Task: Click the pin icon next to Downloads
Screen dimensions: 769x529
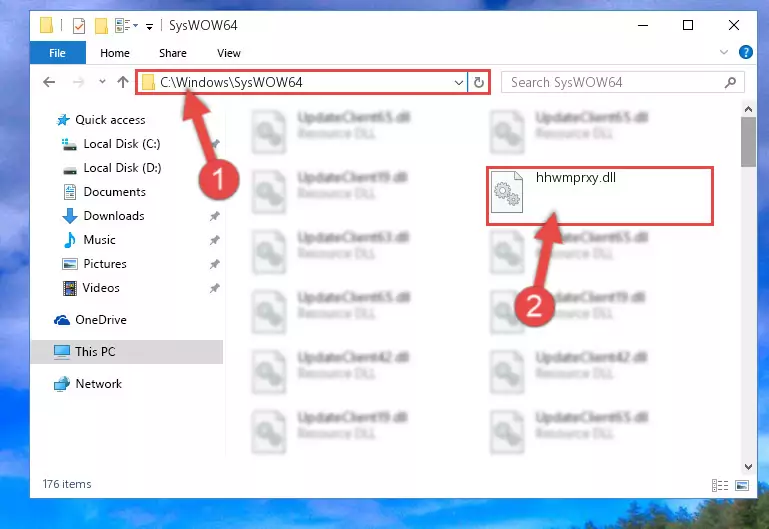Action: click(214, 216)
